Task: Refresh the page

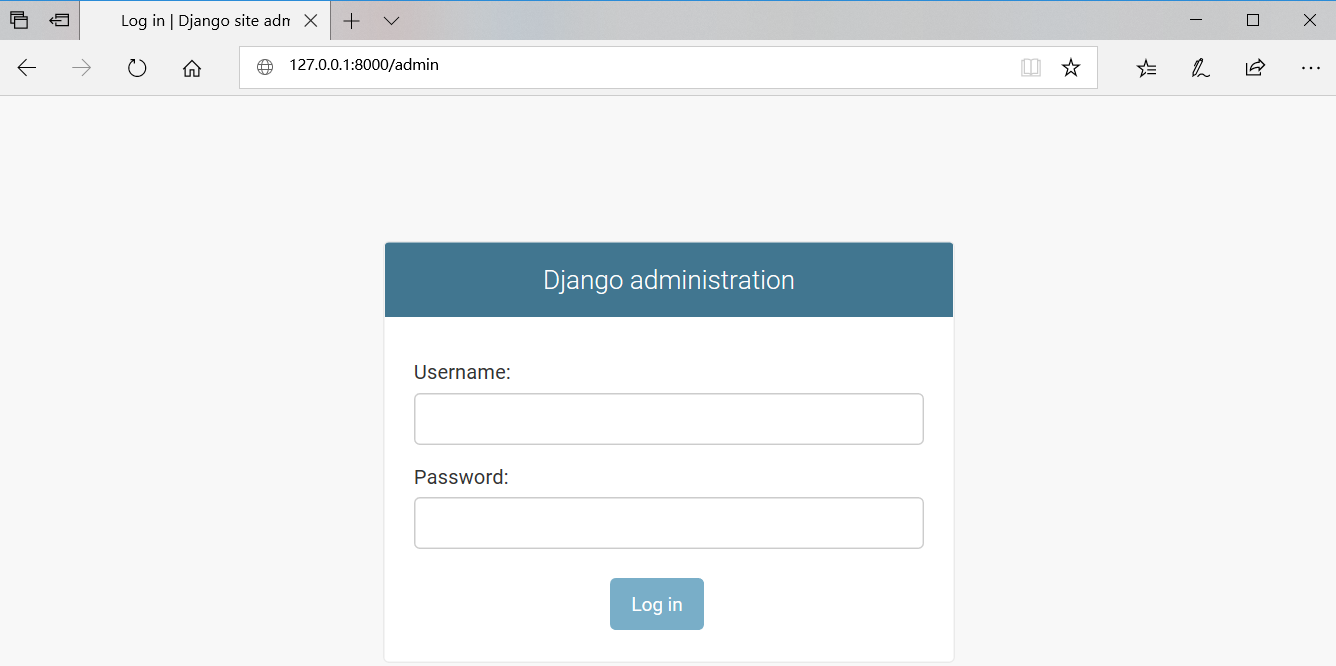Action: (x=137, y=67)
